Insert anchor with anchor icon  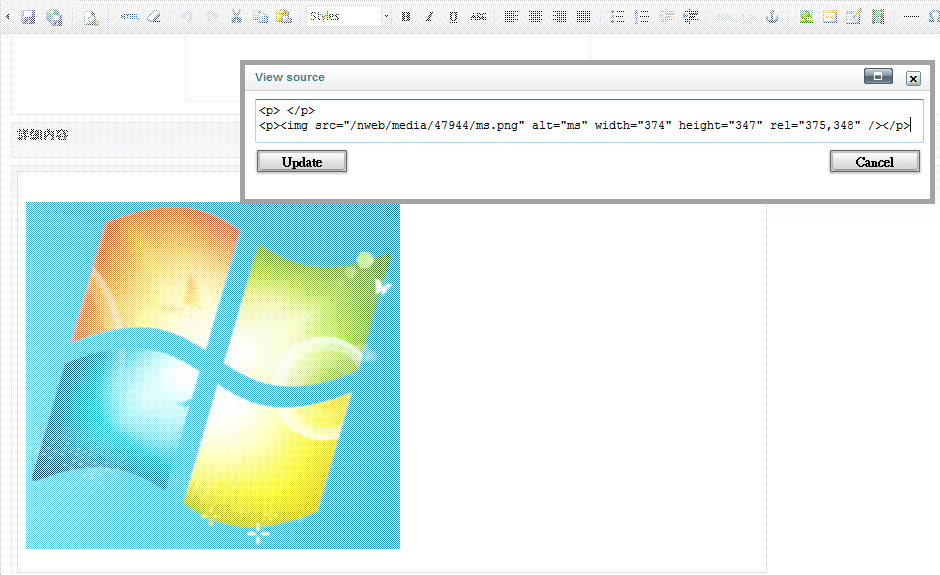(772, 17)
